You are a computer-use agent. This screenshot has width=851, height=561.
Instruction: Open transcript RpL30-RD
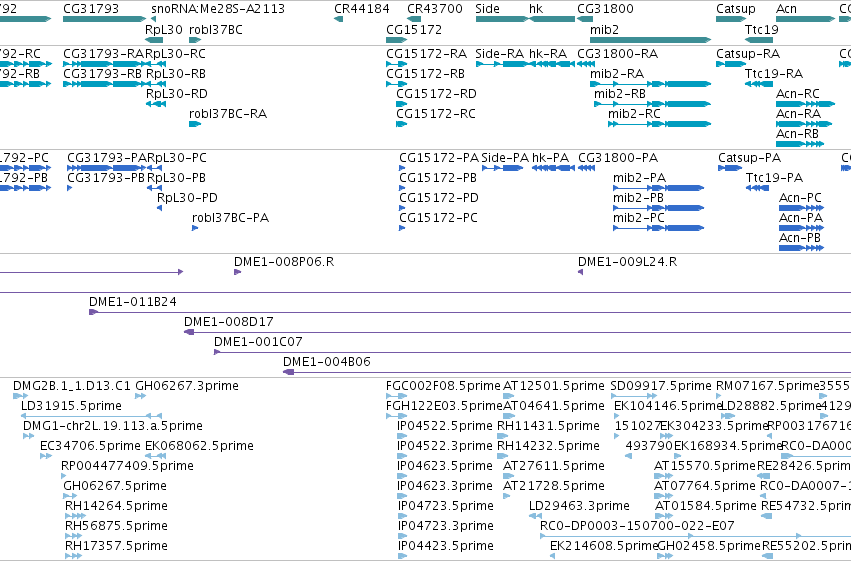(176, 94)
